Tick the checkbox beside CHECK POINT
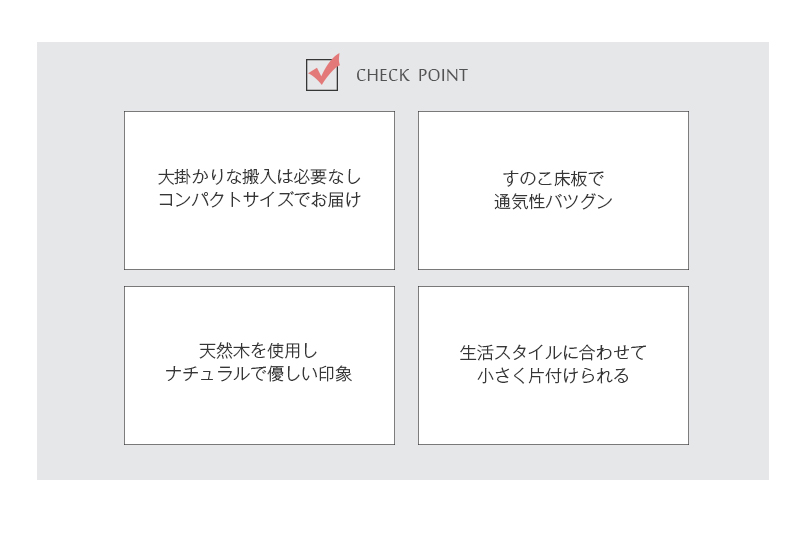The height and width of the screenshot is (544, 800). 322,75
